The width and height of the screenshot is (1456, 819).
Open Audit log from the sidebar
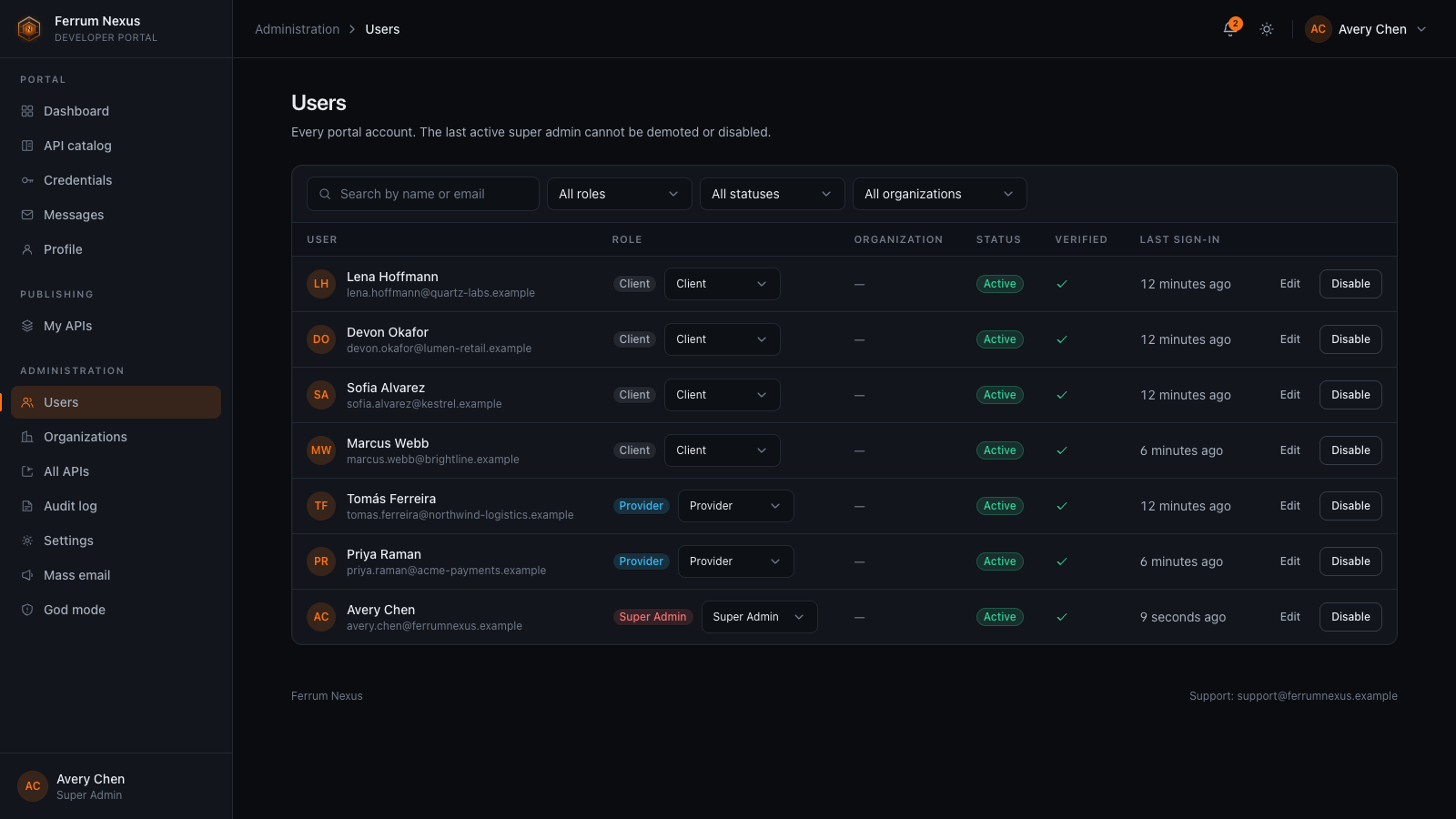116,506
